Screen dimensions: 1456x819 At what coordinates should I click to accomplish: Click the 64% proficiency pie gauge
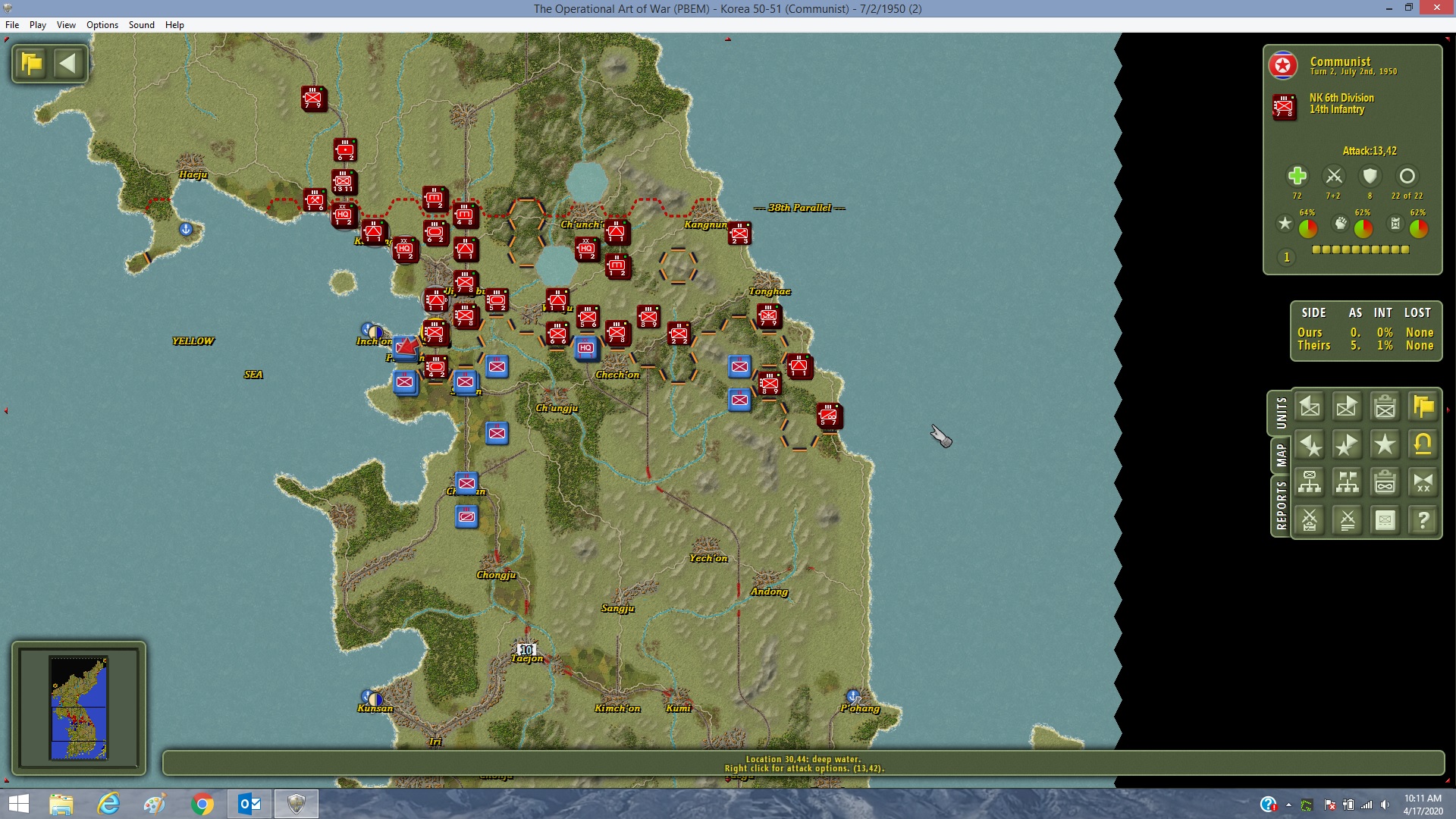pyautogui.click(x=1308, y=228)
